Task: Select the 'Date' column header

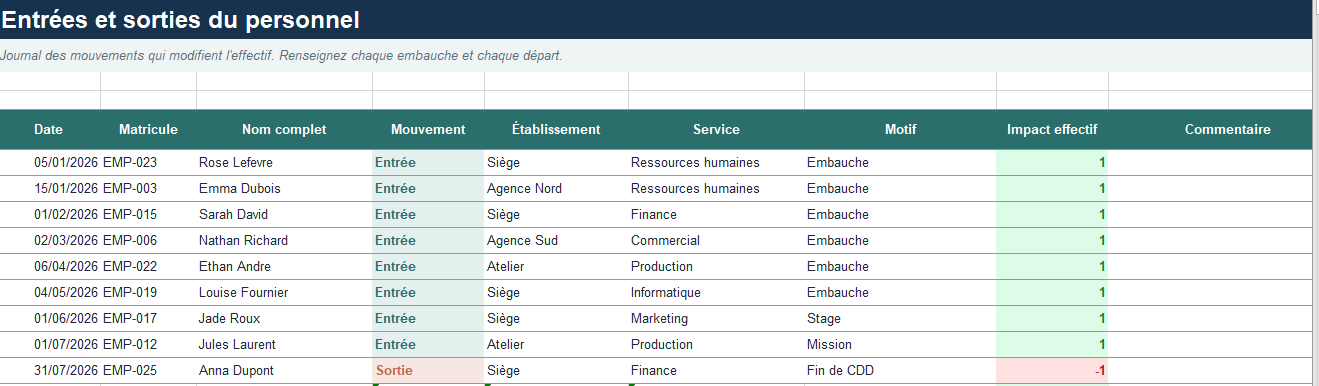Action: [x=48, y=129]
